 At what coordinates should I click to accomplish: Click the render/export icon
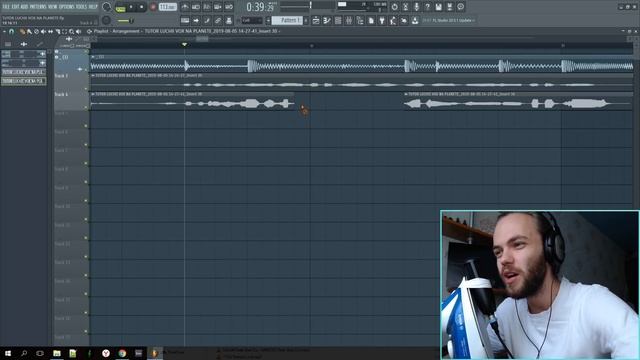pyautogui.click(x=449, y=7)
